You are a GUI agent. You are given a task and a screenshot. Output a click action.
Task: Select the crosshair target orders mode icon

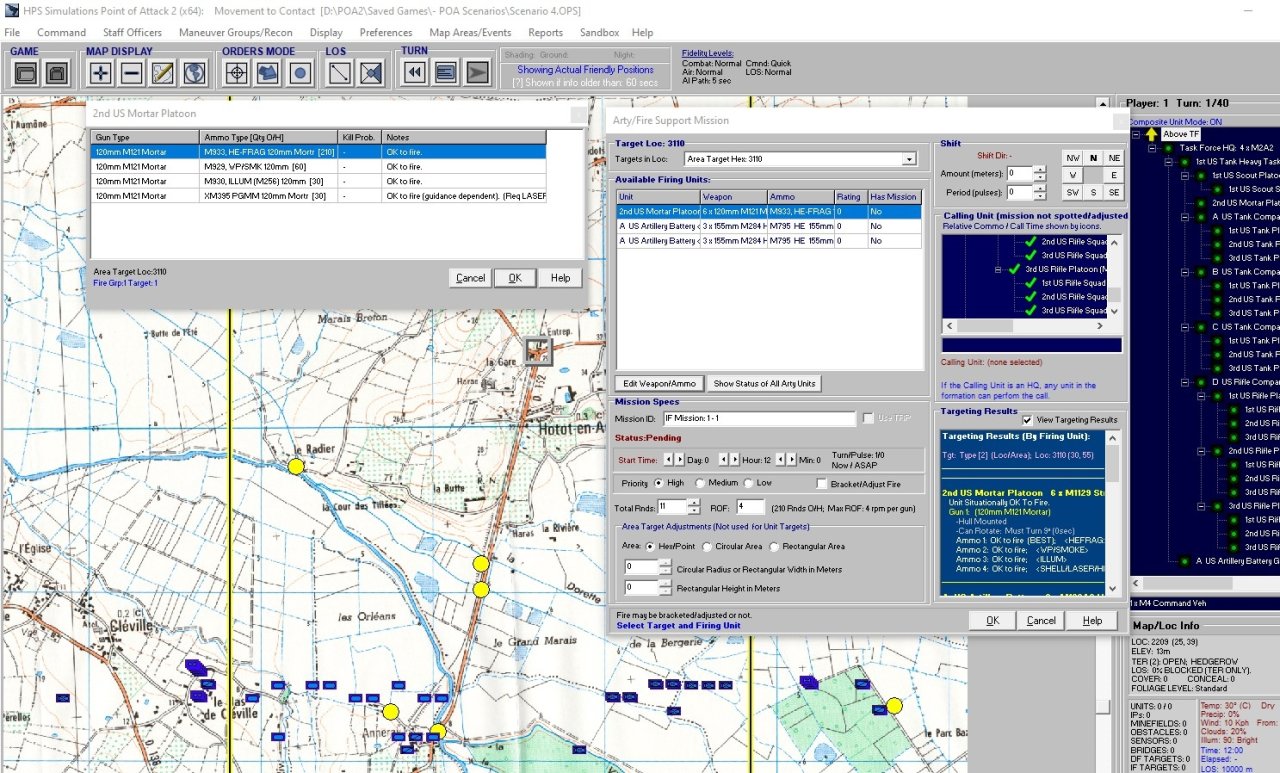click(237, 72)
